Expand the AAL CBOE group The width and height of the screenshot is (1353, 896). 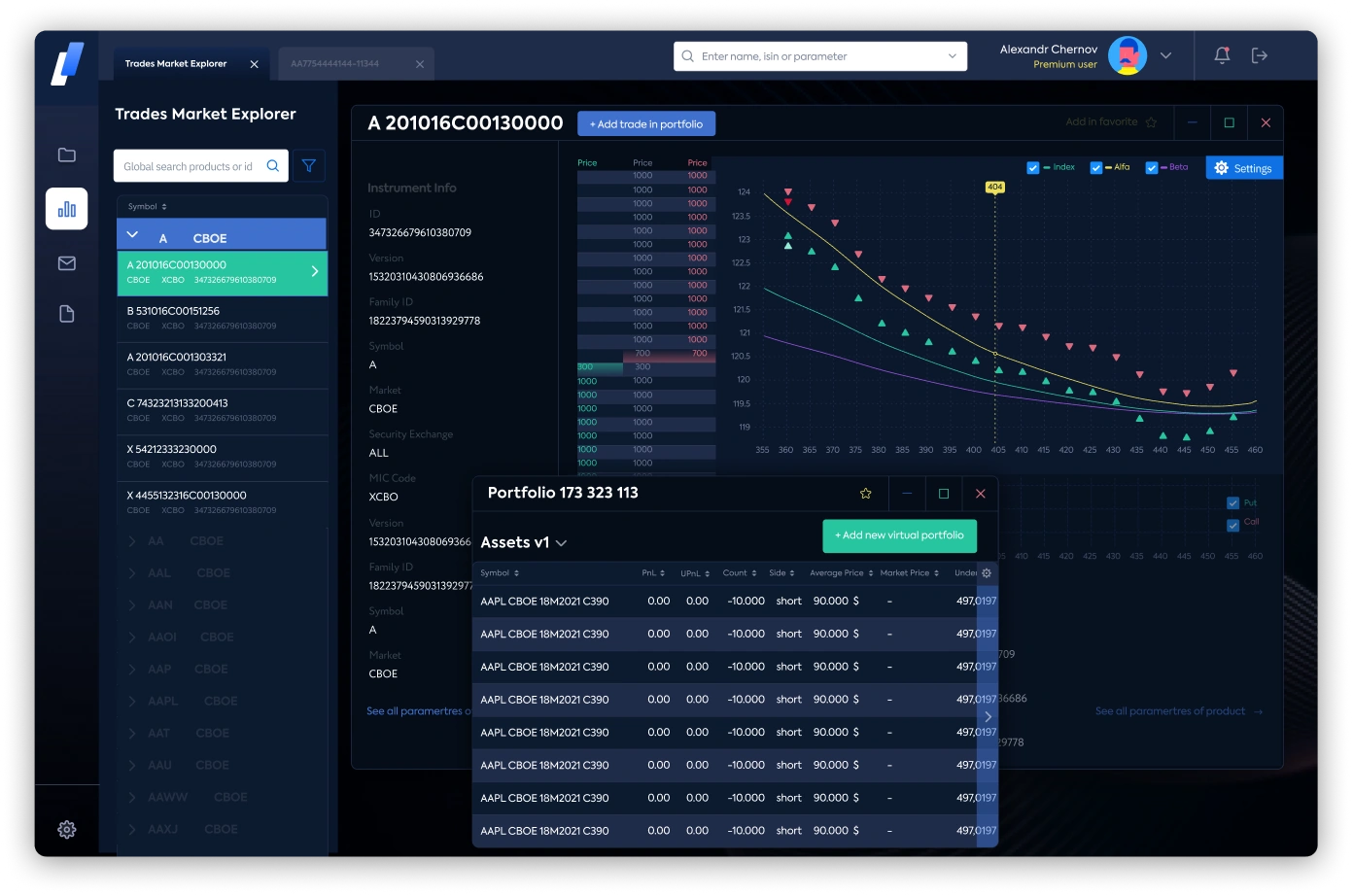tap(133, 573)
